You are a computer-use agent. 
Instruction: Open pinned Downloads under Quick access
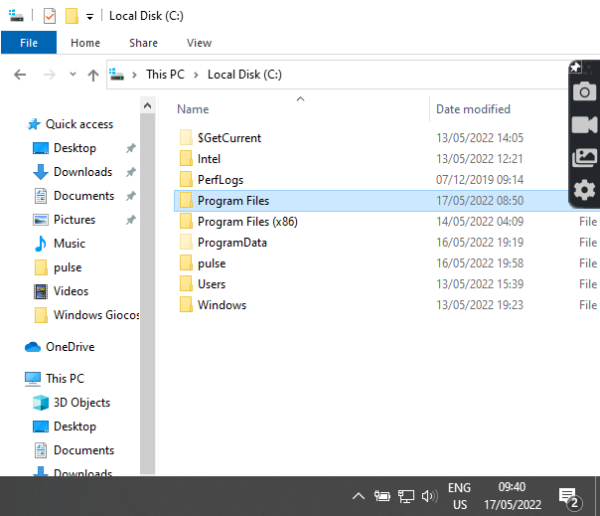coord(83,172)
